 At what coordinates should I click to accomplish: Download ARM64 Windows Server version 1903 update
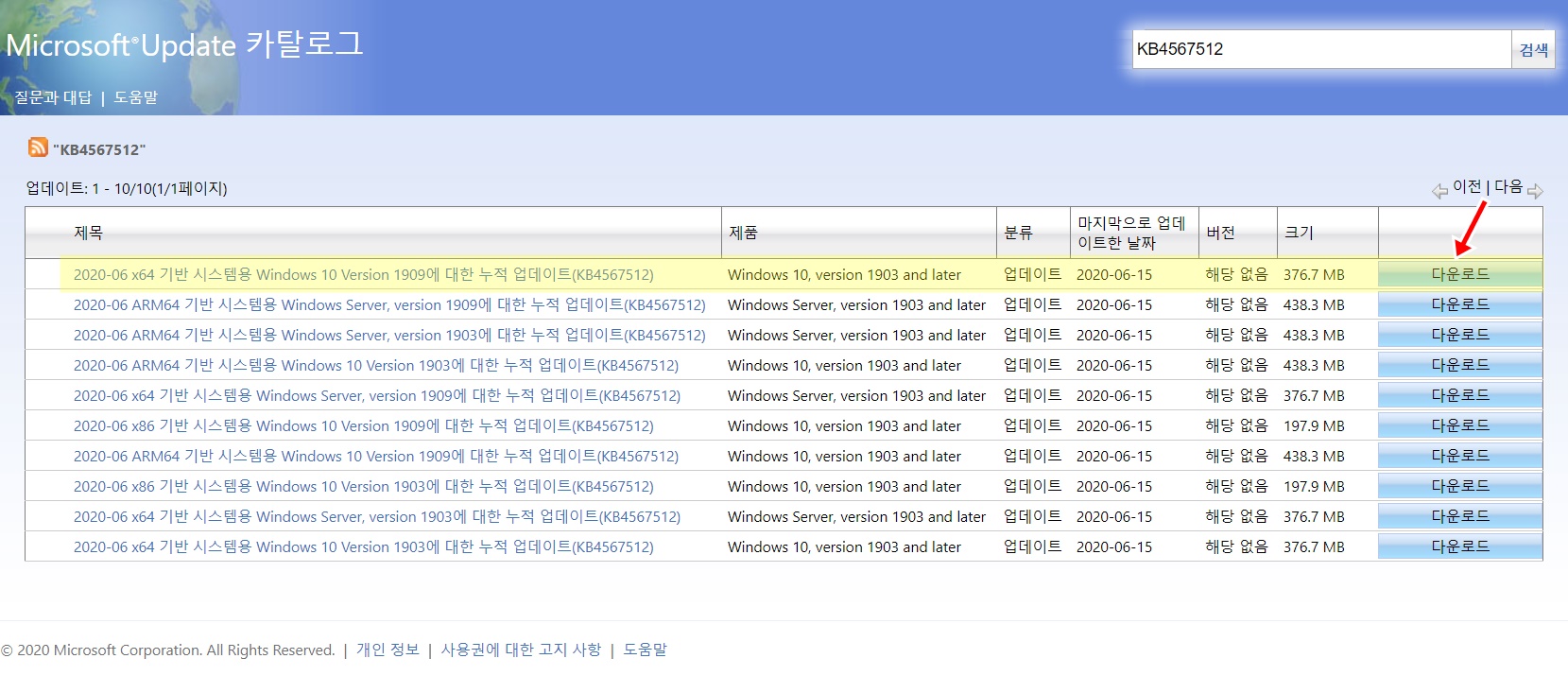[1460, 335]
